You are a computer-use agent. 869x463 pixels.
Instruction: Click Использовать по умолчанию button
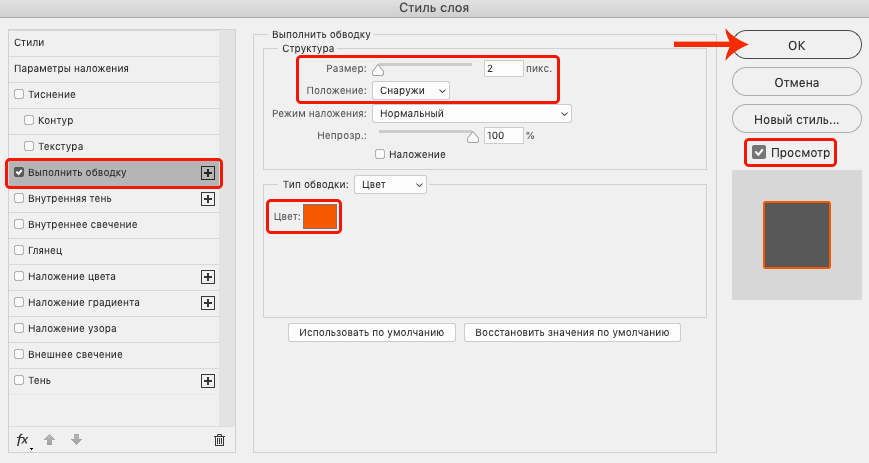[372, 333]
